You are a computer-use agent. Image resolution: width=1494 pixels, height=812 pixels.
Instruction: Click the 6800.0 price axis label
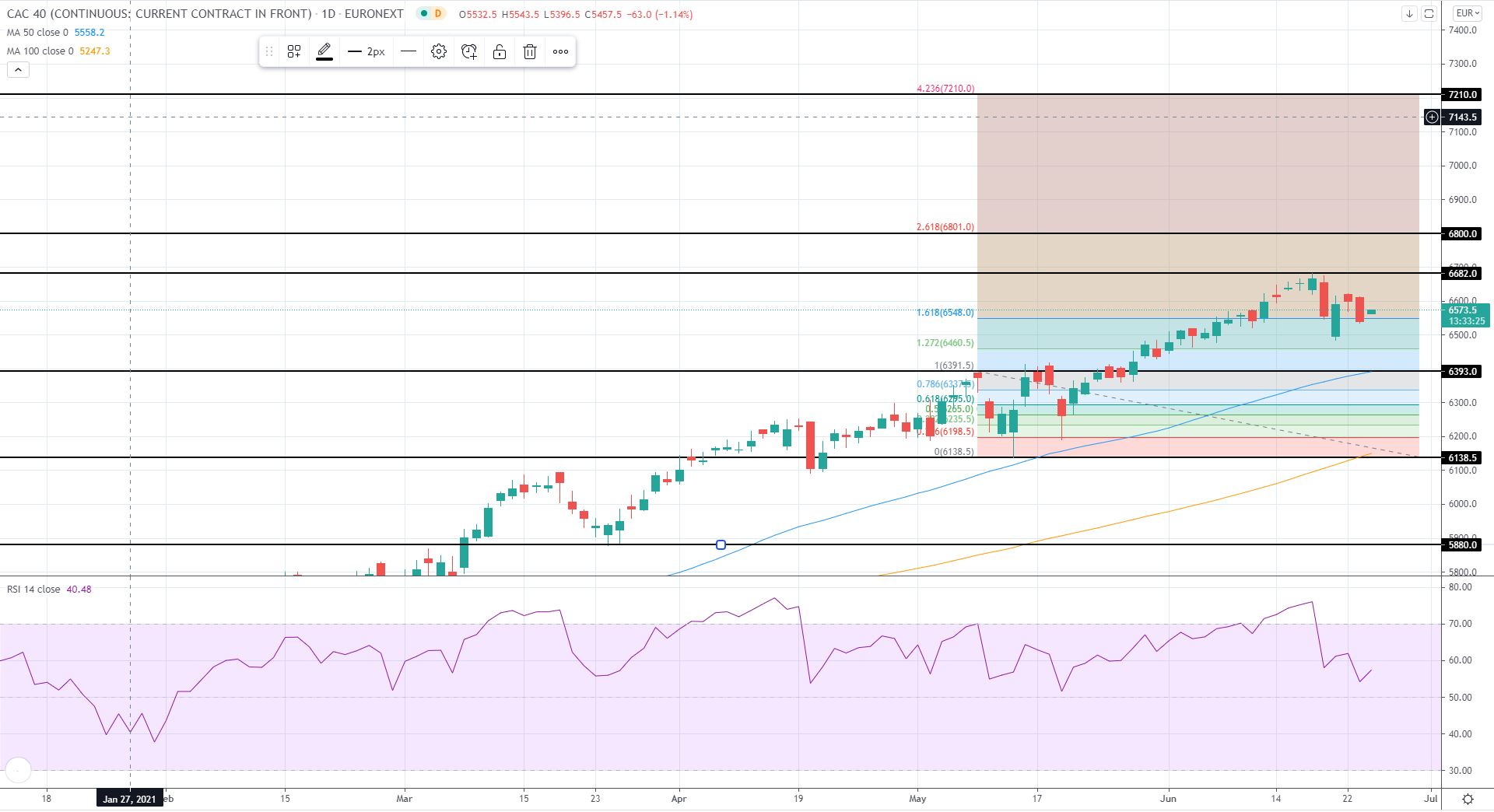(1462, 234)
